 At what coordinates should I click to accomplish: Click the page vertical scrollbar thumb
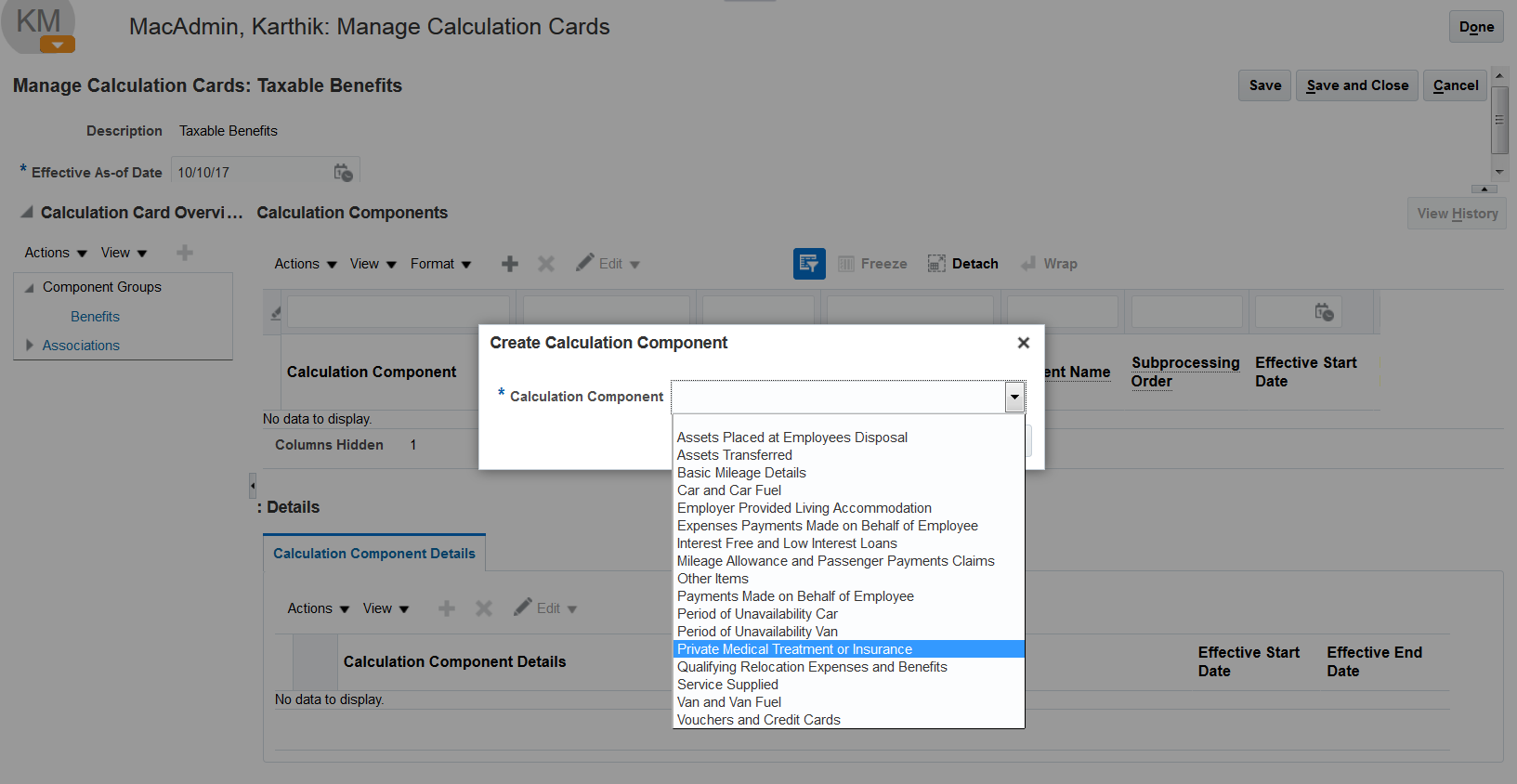pos(1498,121)
